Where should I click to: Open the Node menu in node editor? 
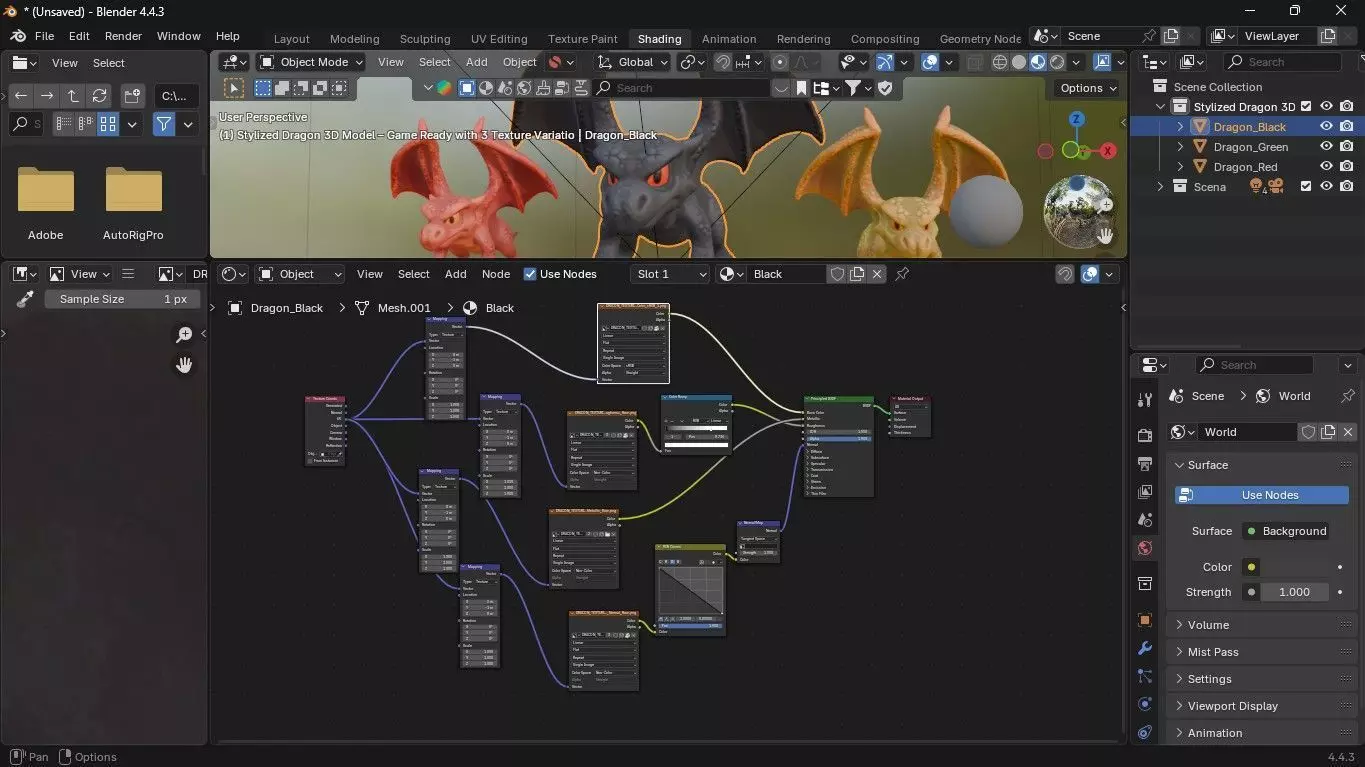tap(495, 274)
